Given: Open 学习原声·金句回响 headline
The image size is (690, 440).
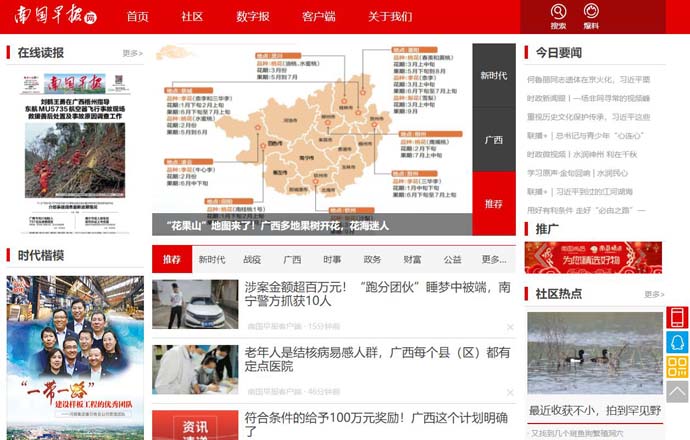Looking at the screenshot, I should pos(577,173).
